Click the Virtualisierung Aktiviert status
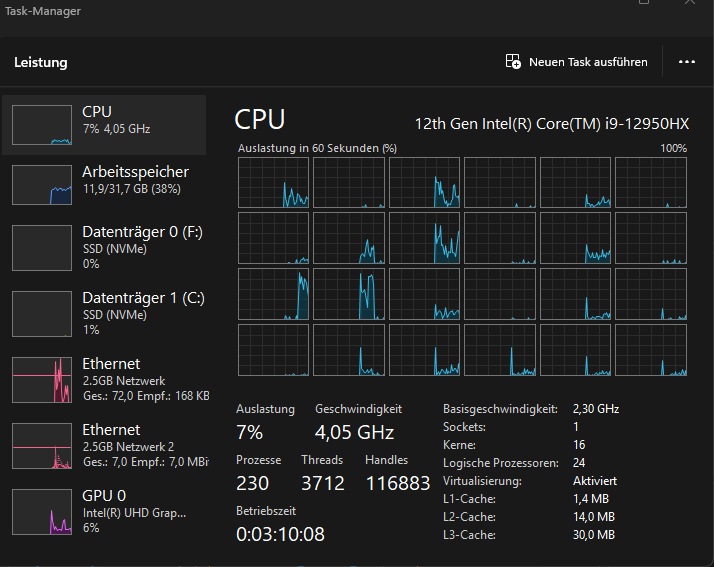Image resolution: width=714 pixels, height=567 pixels. pos(595,481)
